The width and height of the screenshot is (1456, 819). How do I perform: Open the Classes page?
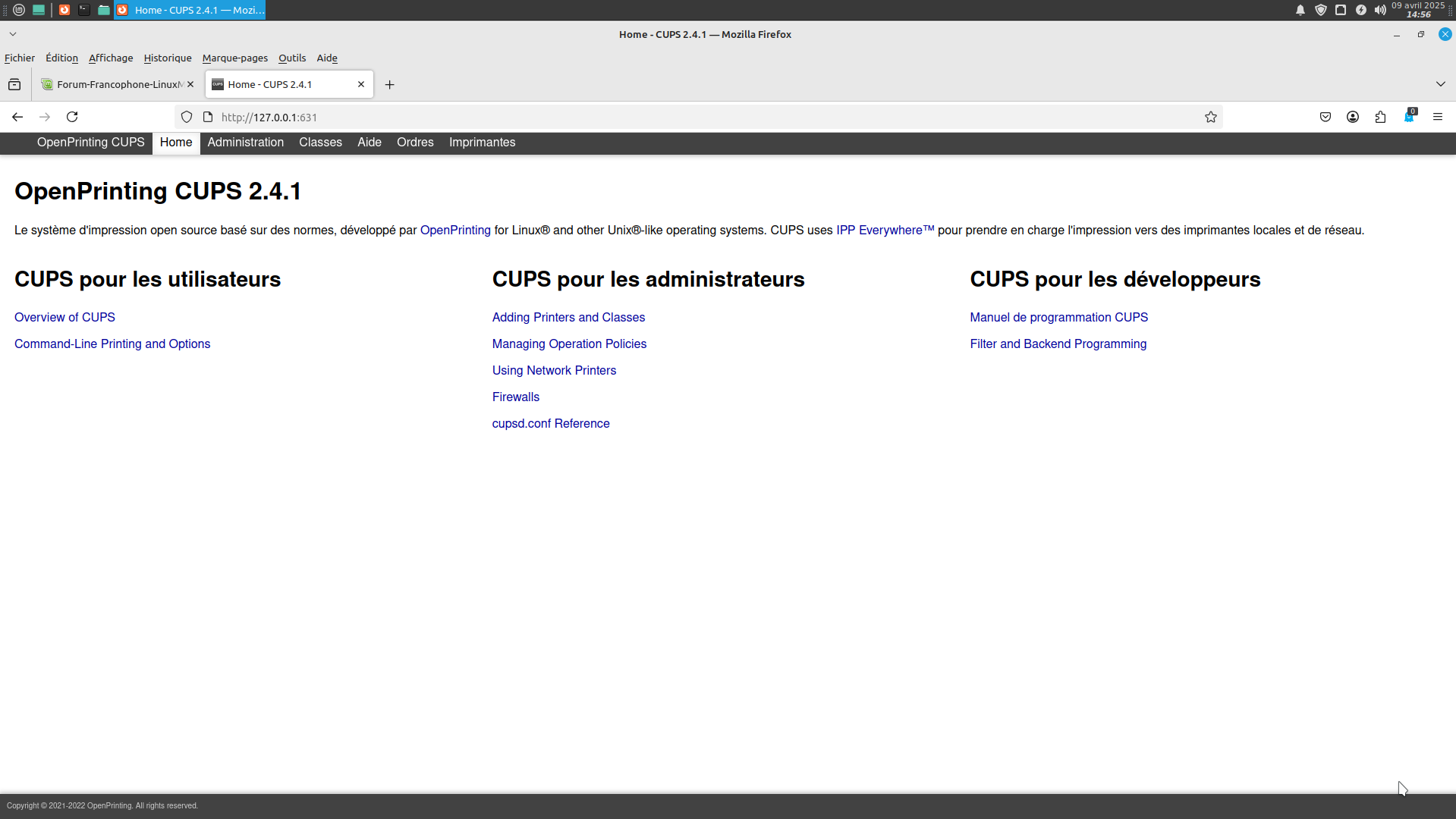[x=320, y=143]
